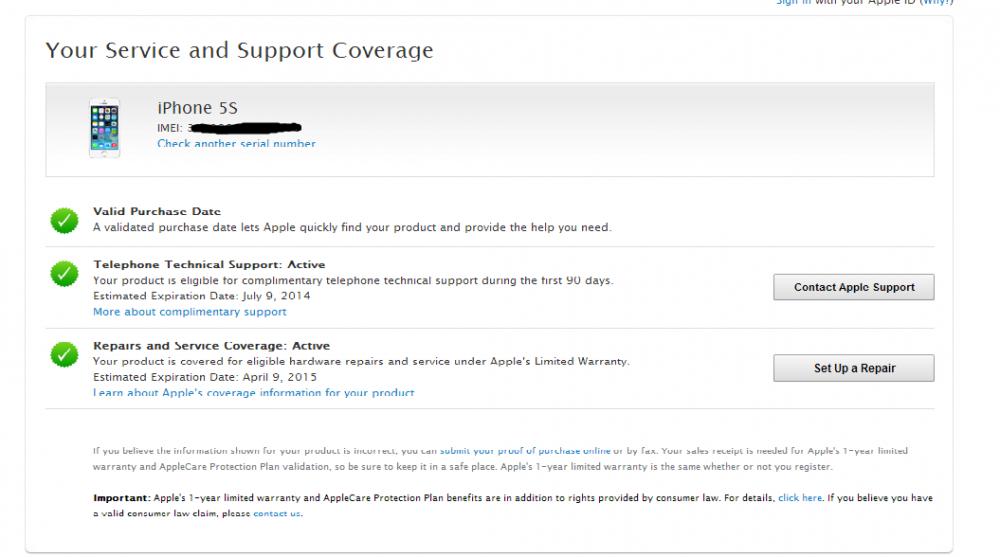Click the iPhone 5S product image
The width and height of the screenshot is (1000, 557).
(105, 128)
